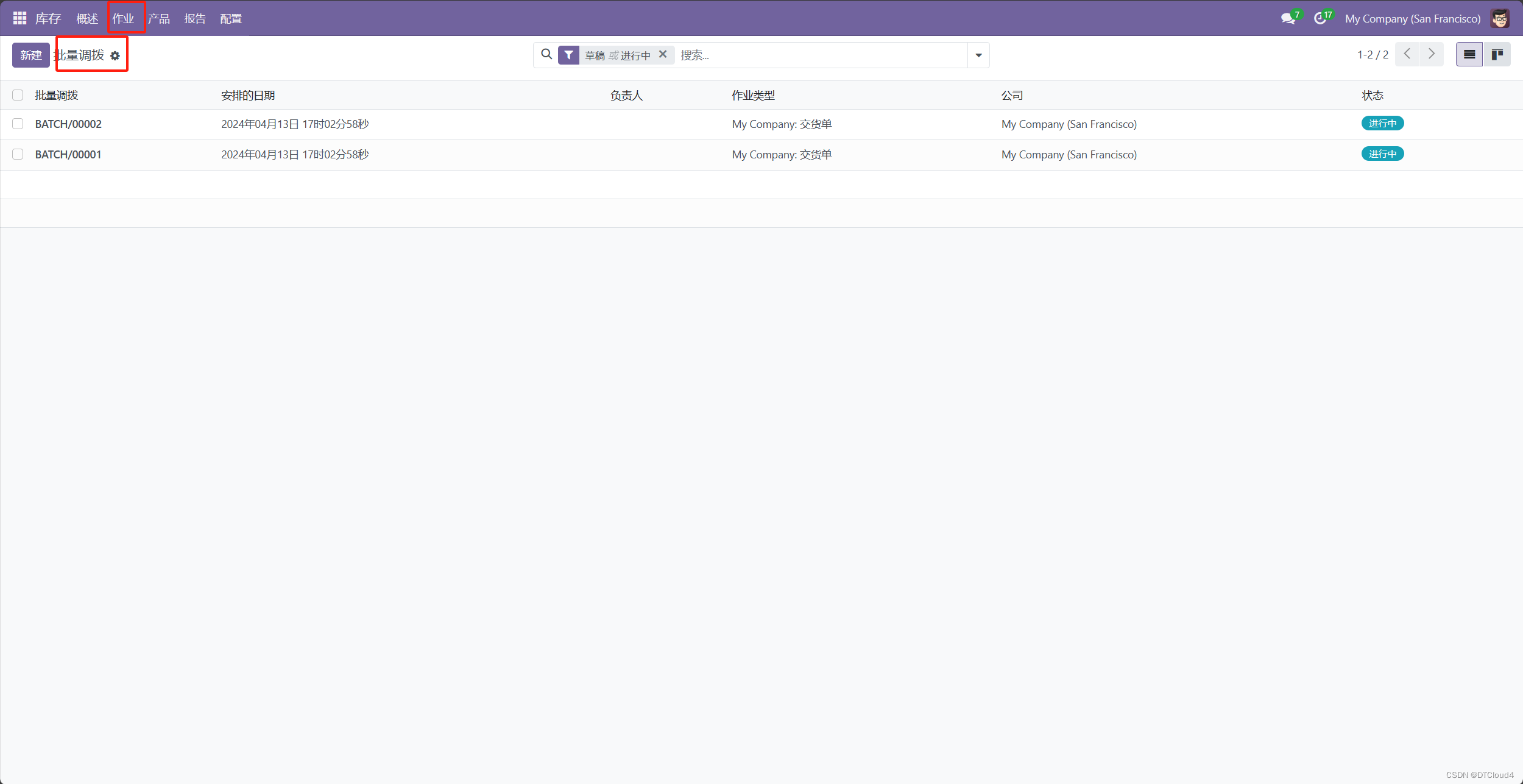Remove the 草稿 或 进行中 filter

pos(663,54)
